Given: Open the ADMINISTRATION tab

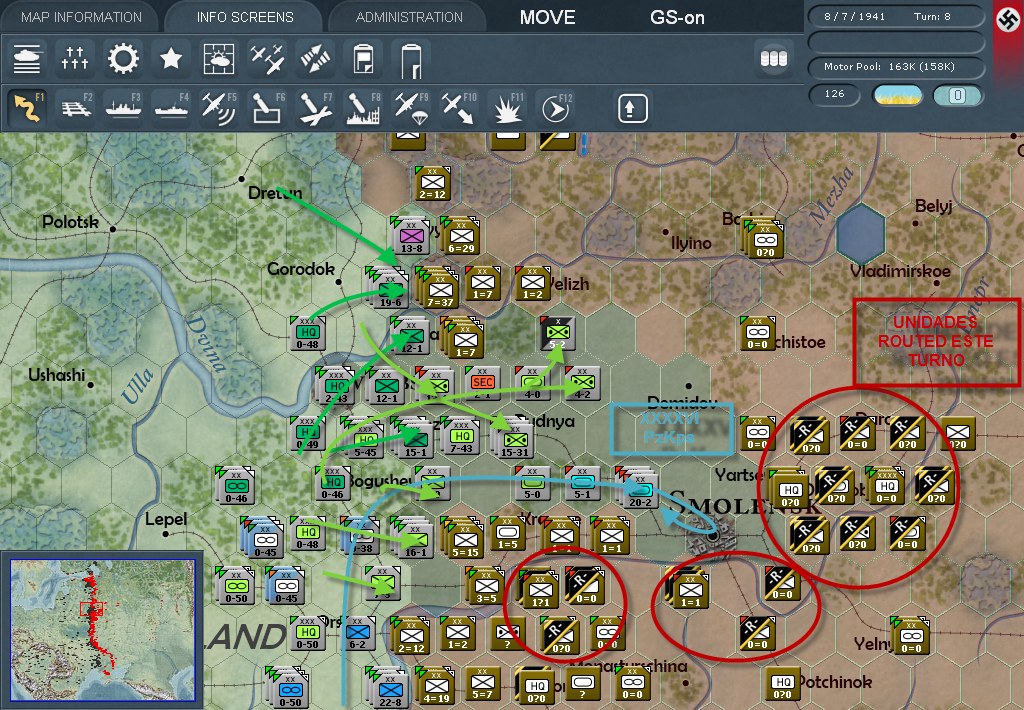Looking at the screenshot, I should (x=409, y=17).
